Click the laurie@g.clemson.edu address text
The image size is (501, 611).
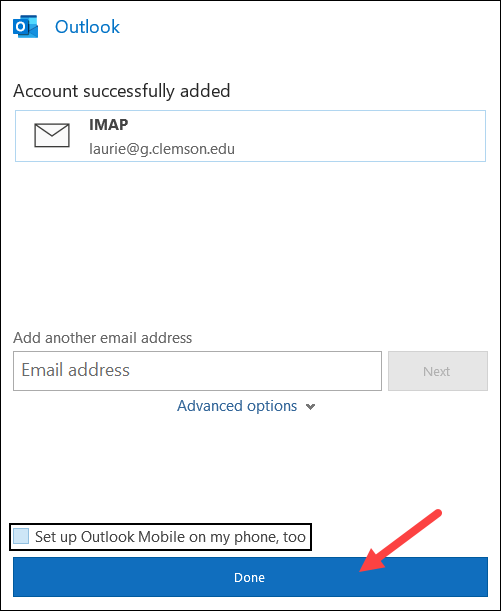162,149
